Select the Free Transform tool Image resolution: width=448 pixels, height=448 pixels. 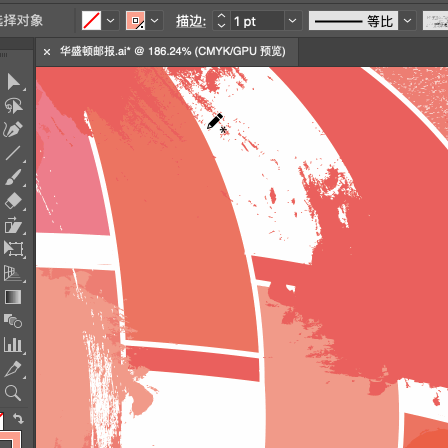[x=13, y=249]
